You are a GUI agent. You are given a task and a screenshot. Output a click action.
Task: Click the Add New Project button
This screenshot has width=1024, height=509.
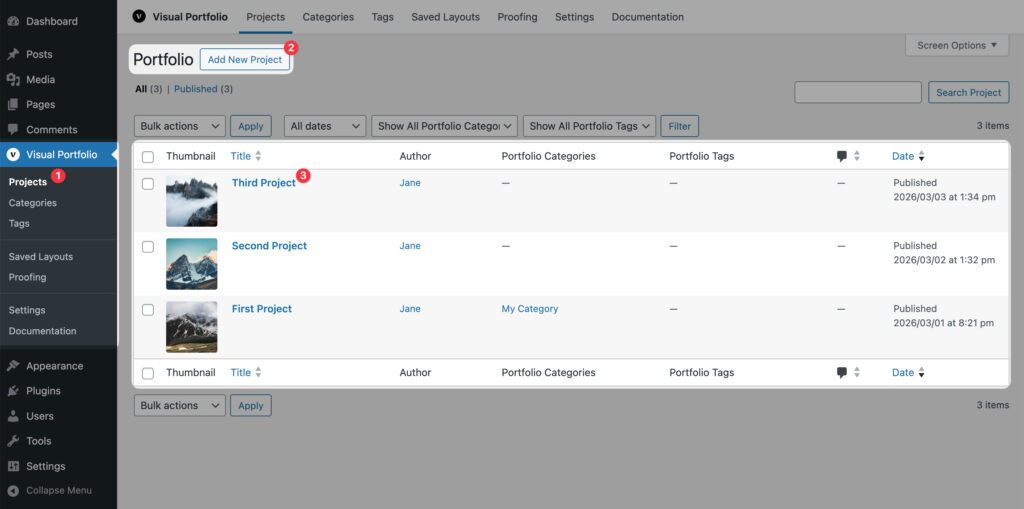[x=245, y=60]
